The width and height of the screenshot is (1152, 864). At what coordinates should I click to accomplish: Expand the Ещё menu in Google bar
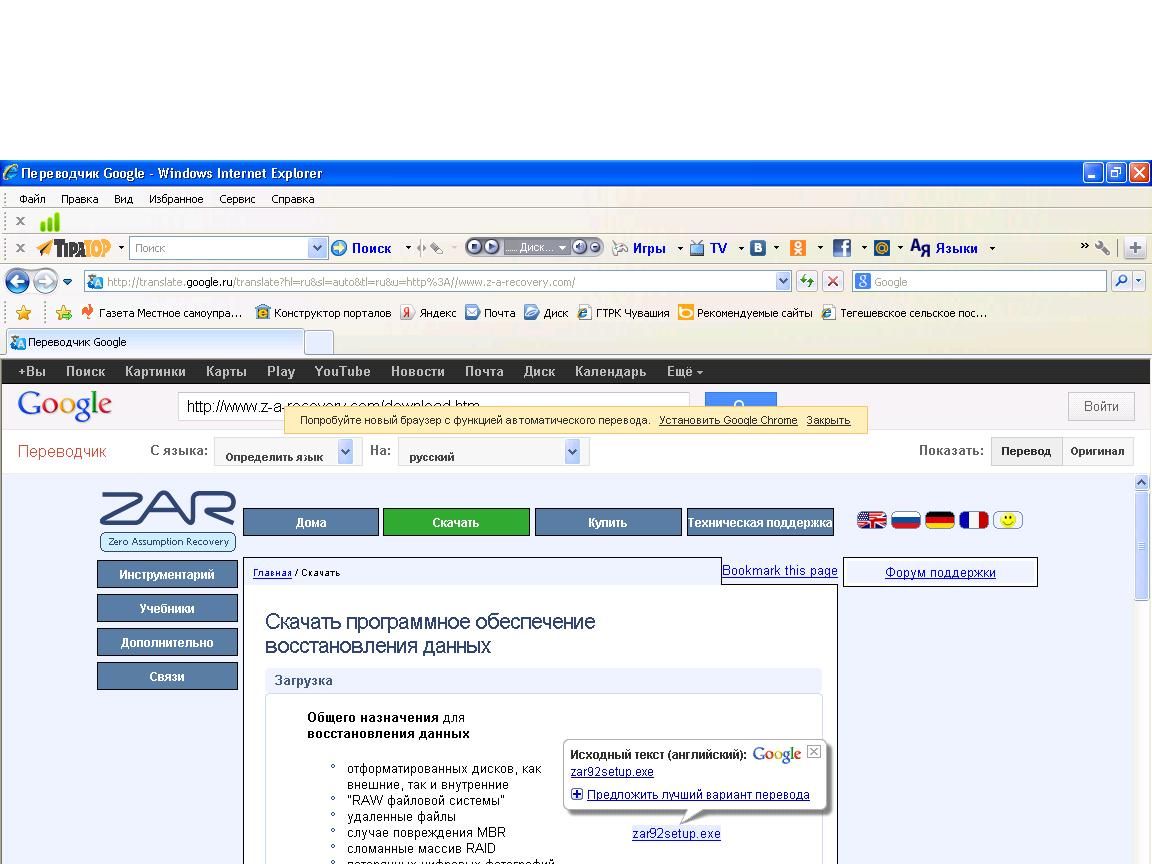685,372
